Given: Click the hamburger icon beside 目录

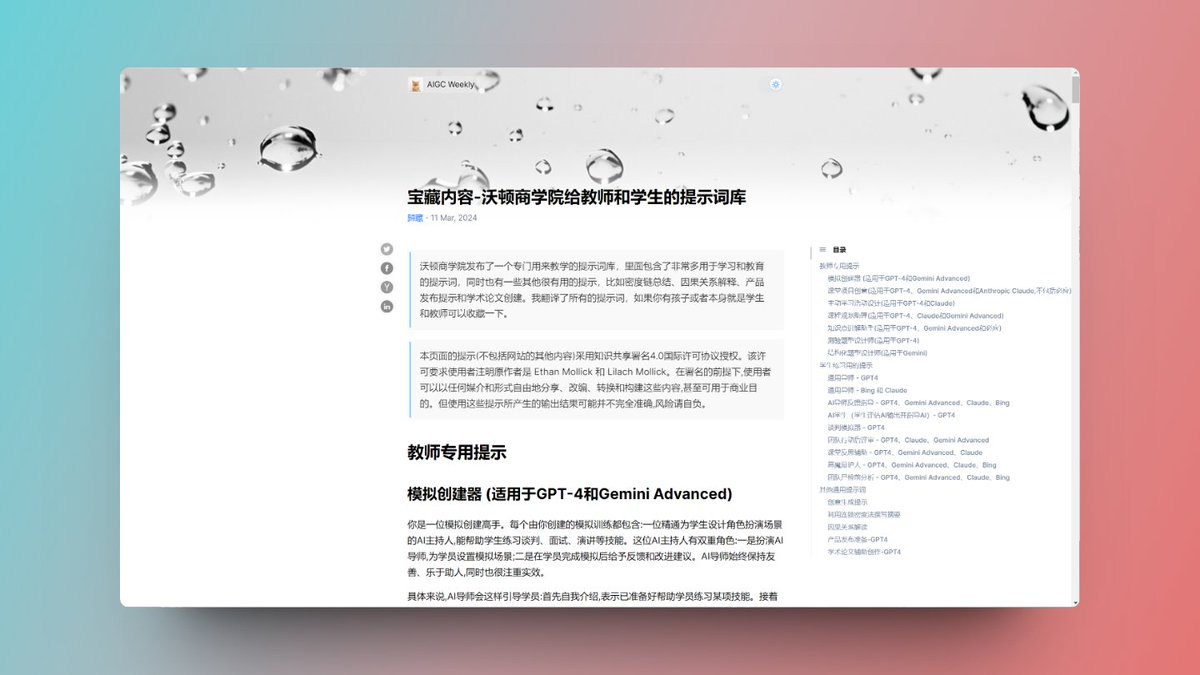Looking at the screenshot, I should point(823,250).
